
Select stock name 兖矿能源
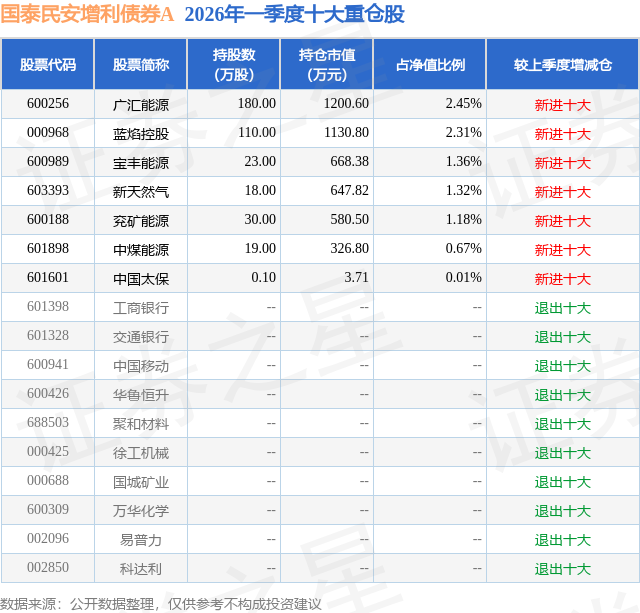(141, 221)
